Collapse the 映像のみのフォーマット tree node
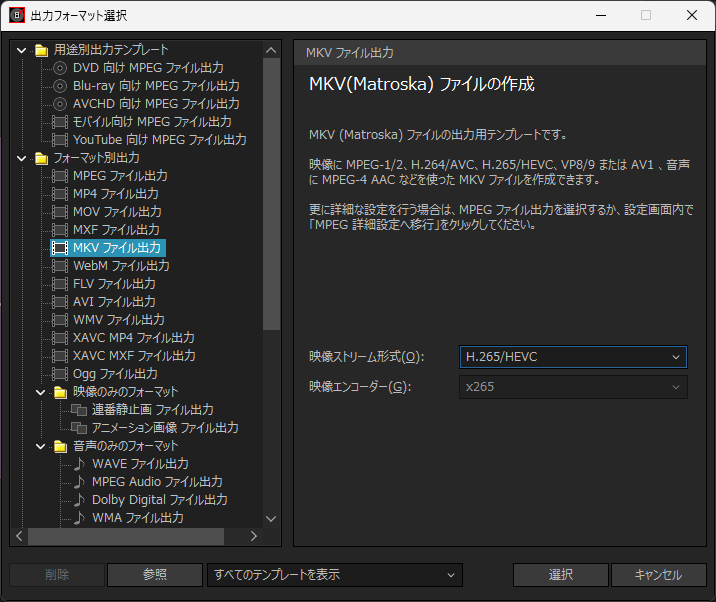716x602 pixels. pyautogui.click(x=41, y=392)
